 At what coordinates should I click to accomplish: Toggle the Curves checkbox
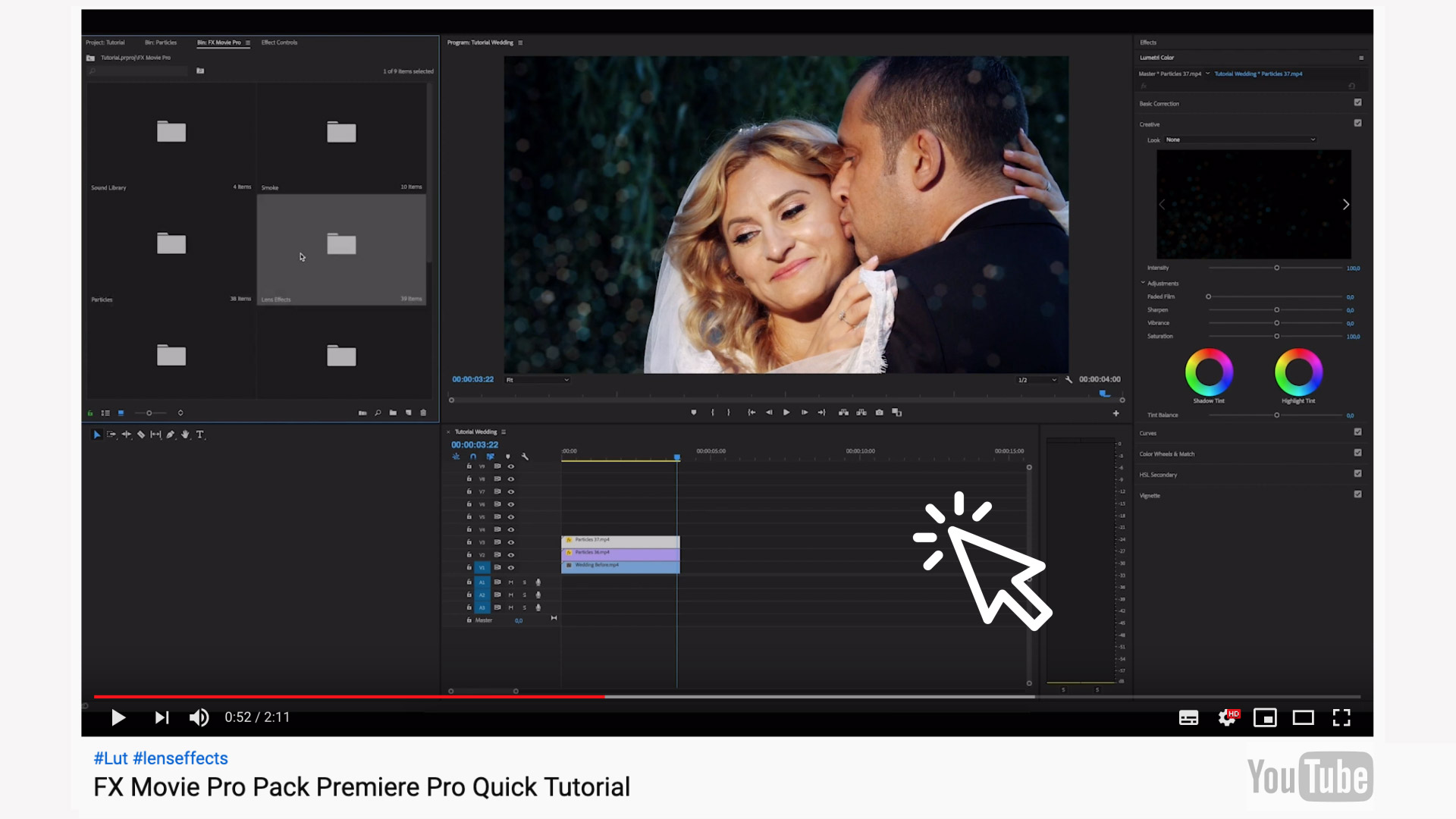(1357, 432)
